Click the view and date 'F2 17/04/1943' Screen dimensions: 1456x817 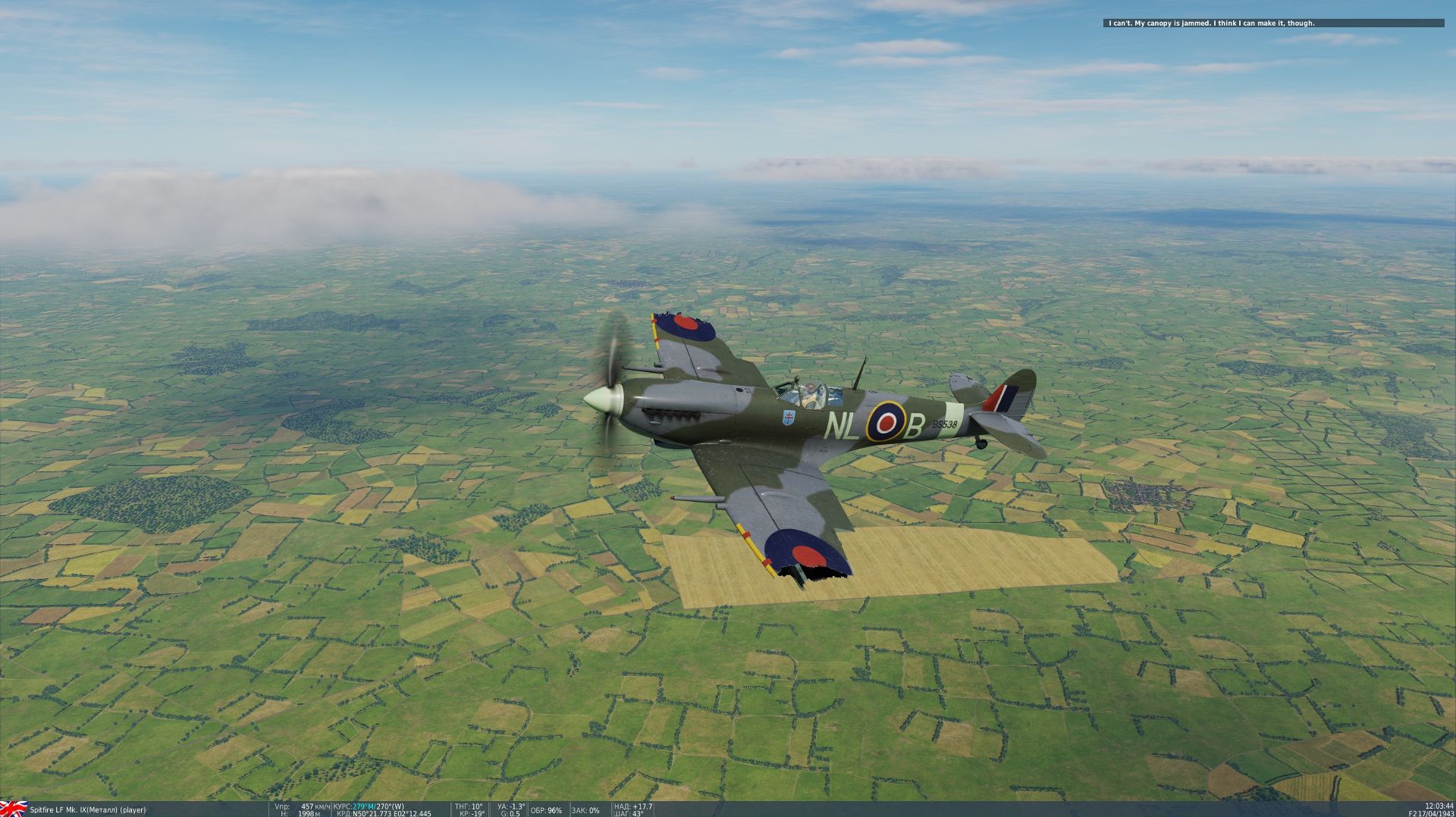1431,813
